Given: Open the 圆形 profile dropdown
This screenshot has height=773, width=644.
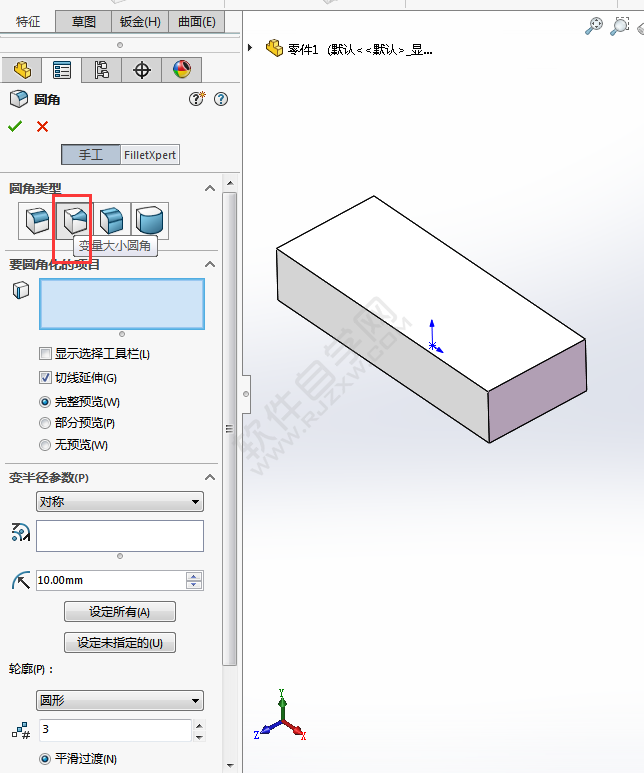Looking at the screenshot, I should [x=120, y=701].
